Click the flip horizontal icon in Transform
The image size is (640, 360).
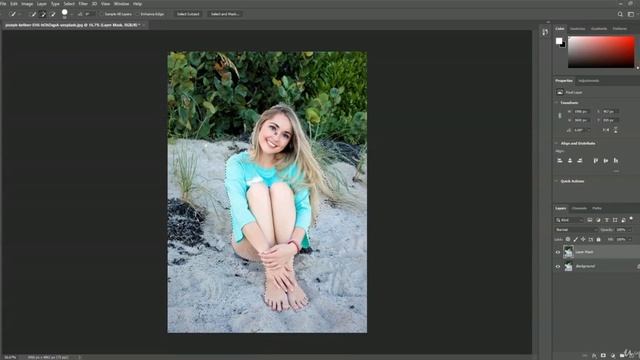click(x=606, y=130)
